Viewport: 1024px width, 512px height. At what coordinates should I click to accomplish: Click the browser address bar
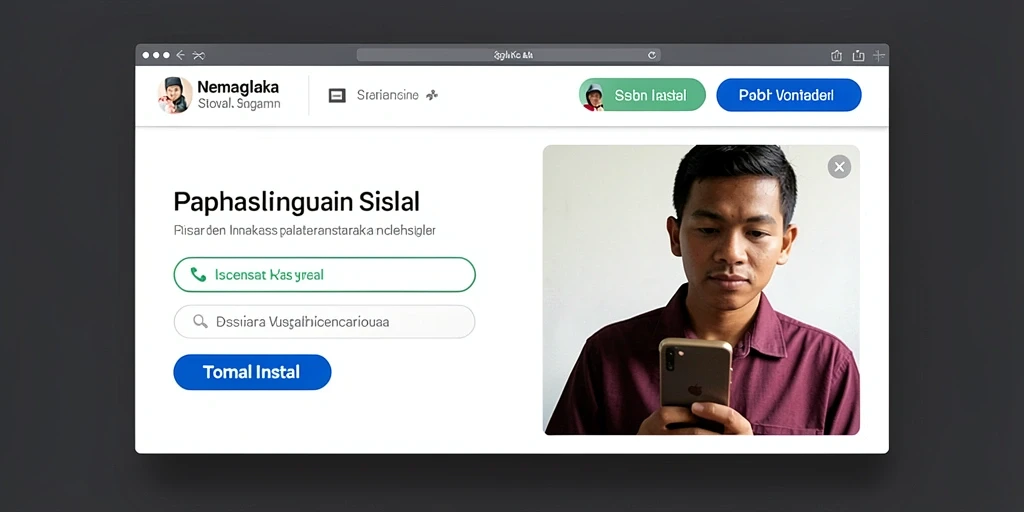(x=508, y=56)
